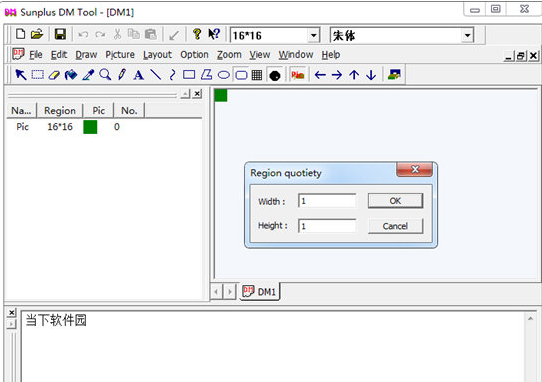The image size is (542, 382).
Task: Click the Pic column header
Action: tap(99, 111)
